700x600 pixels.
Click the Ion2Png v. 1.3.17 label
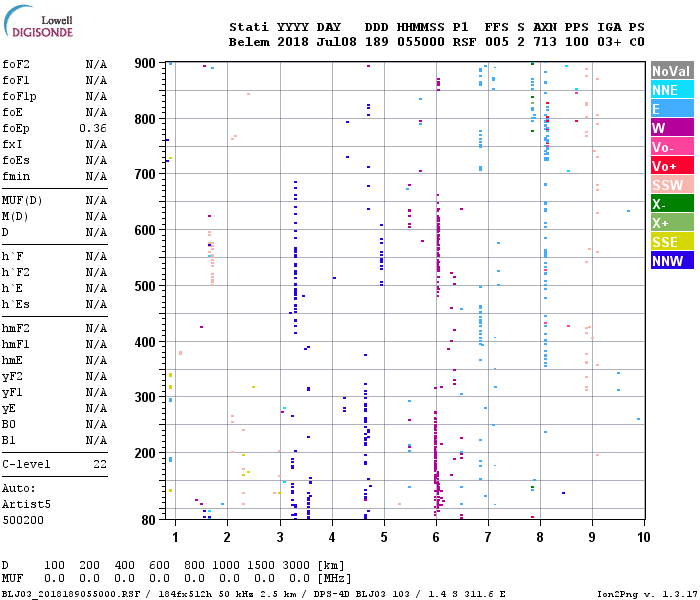(647, 594)
